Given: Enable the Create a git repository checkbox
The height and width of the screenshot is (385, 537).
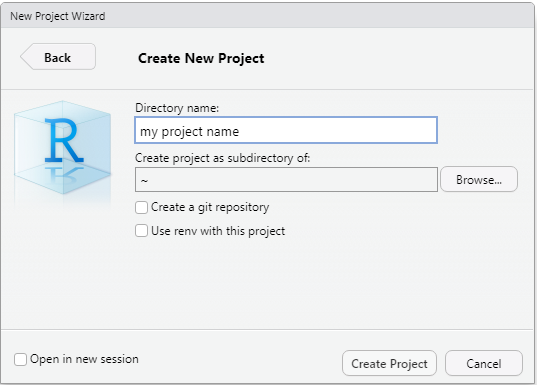Looking at the screenshot, I should (x=141, y=208).
